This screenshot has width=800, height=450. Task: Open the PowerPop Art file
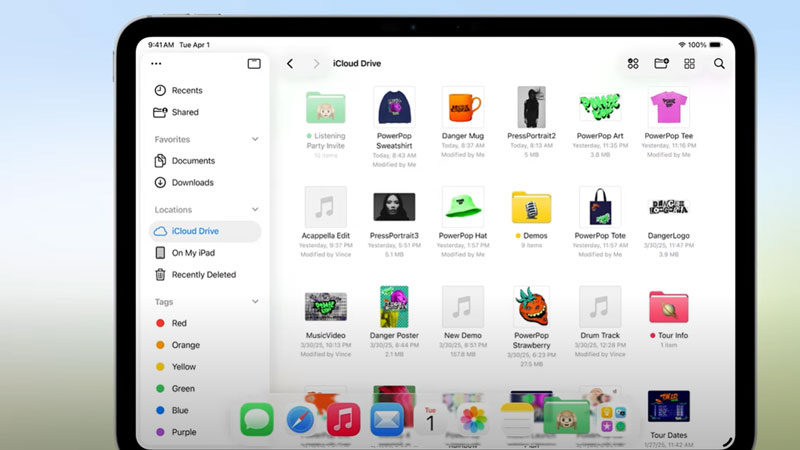tap(600, 107)
